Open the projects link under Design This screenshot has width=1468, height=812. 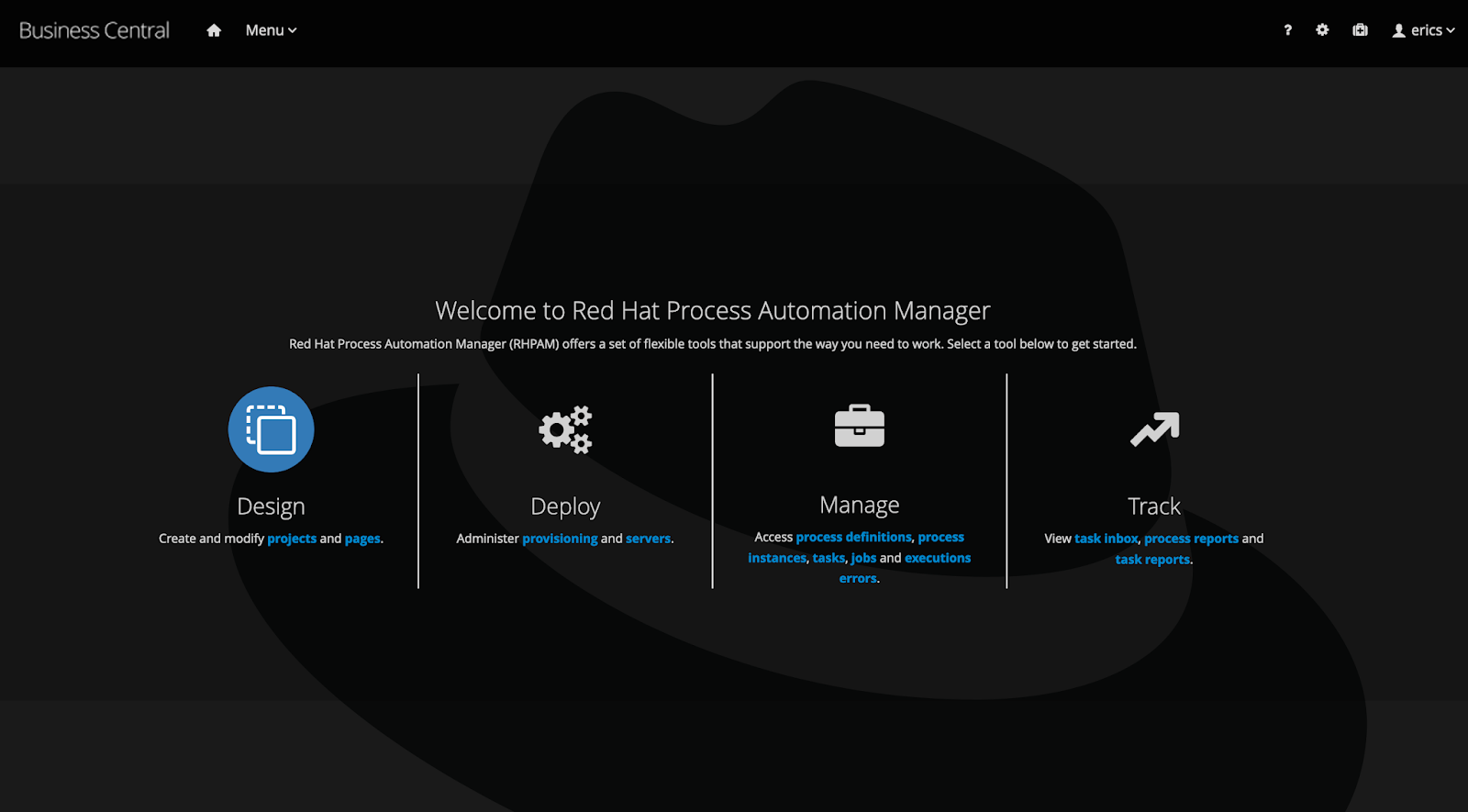pos(292,539)
